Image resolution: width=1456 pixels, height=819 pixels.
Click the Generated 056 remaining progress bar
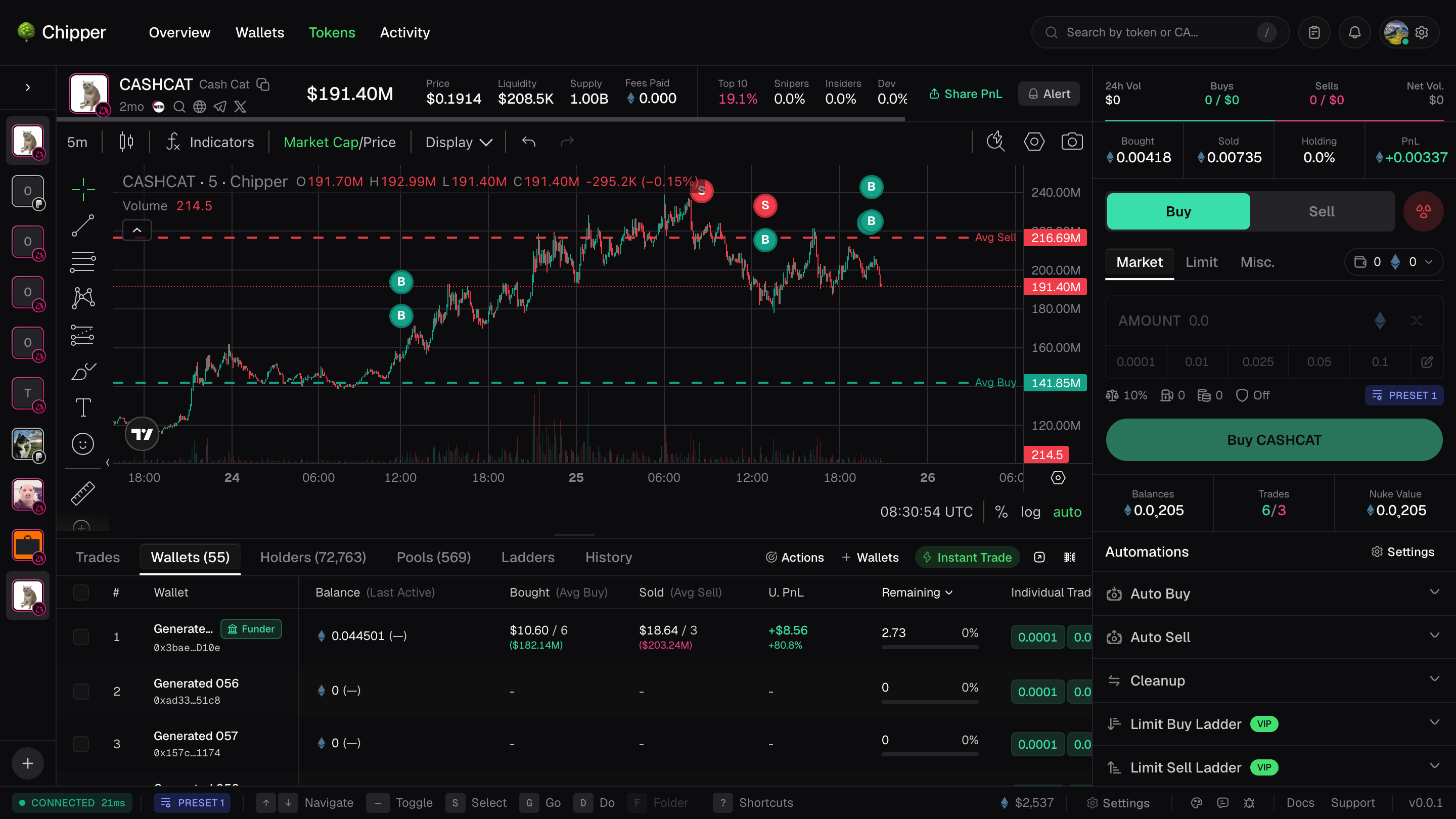pyautogui.click(x=930, y=702)
